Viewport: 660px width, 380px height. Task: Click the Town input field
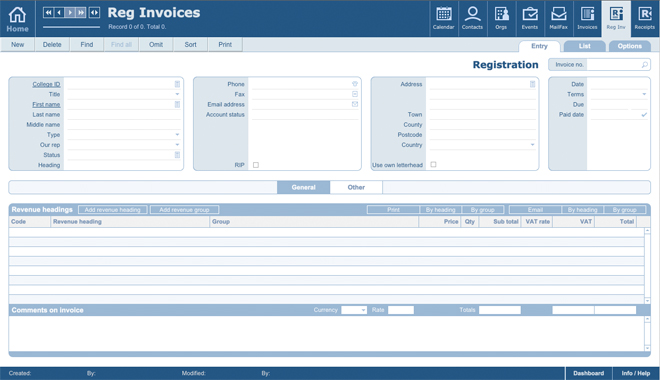click(482, 114)
